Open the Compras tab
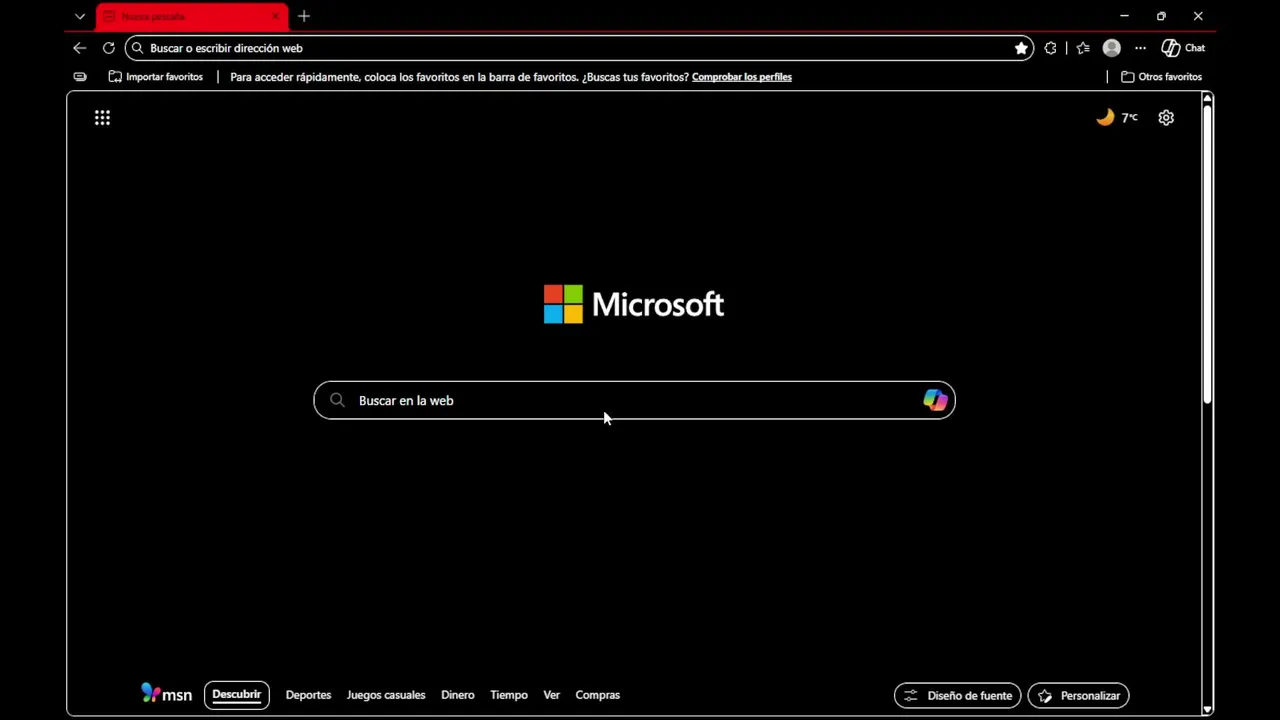This screenshot has height=720, width=1280. click(598, 695)
